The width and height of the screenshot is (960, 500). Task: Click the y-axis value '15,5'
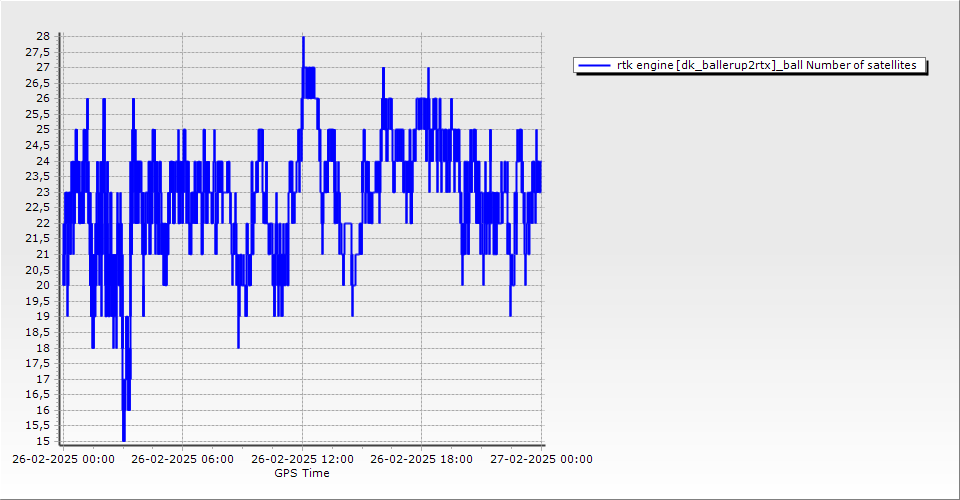point(37,426)
